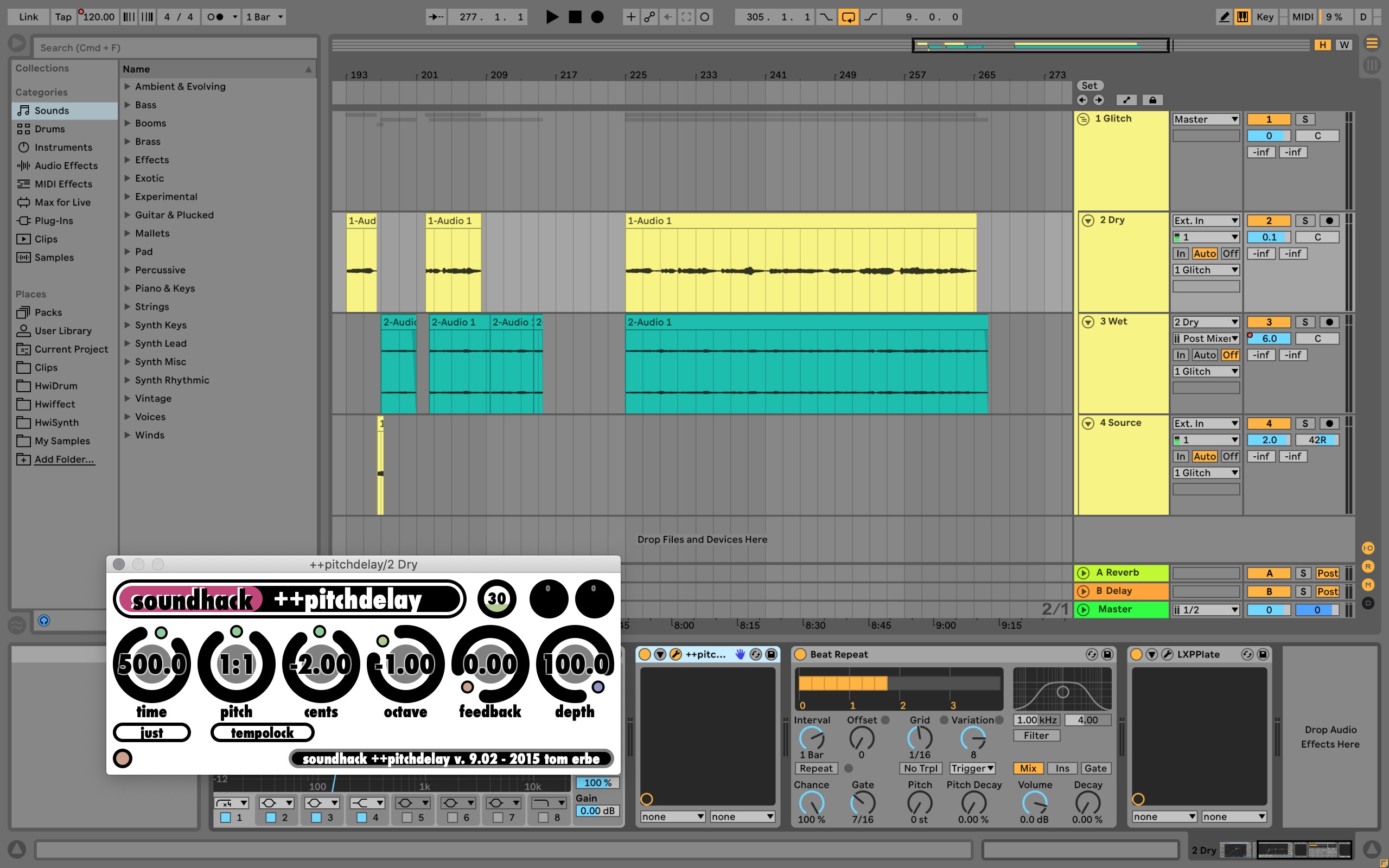Click the Stop button in the transport
The height and width of the screenshot is (868, 1389).
pyautogui.click(x=575, y=17)
